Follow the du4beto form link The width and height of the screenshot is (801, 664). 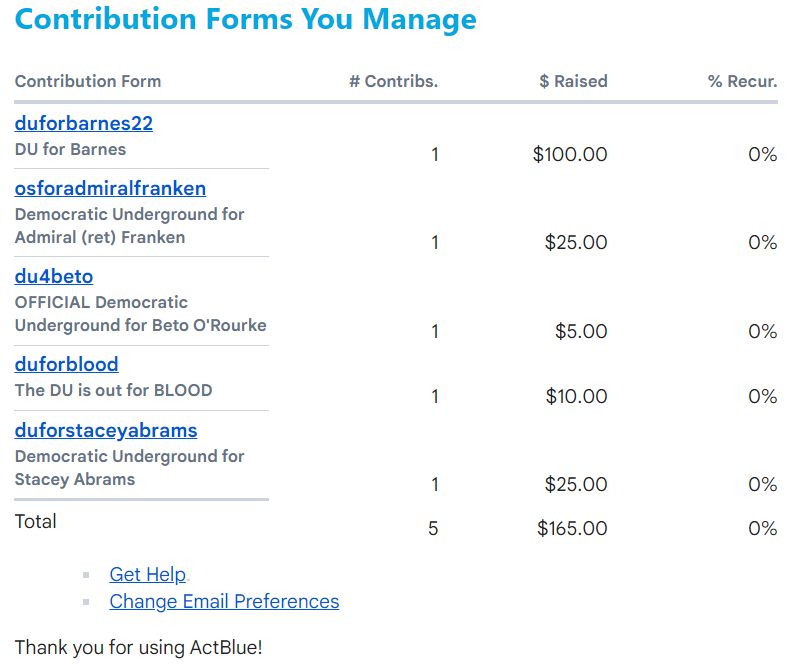[x=54, y=277]
